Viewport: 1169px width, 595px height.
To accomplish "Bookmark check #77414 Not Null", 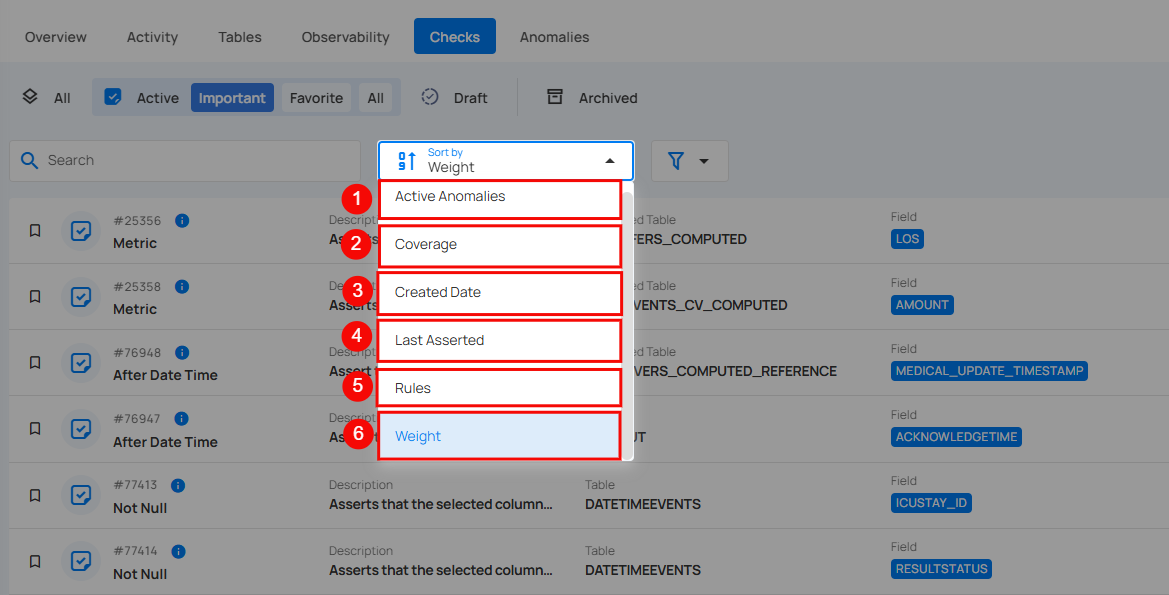I will pyautogui.click(x=34, y=561).
